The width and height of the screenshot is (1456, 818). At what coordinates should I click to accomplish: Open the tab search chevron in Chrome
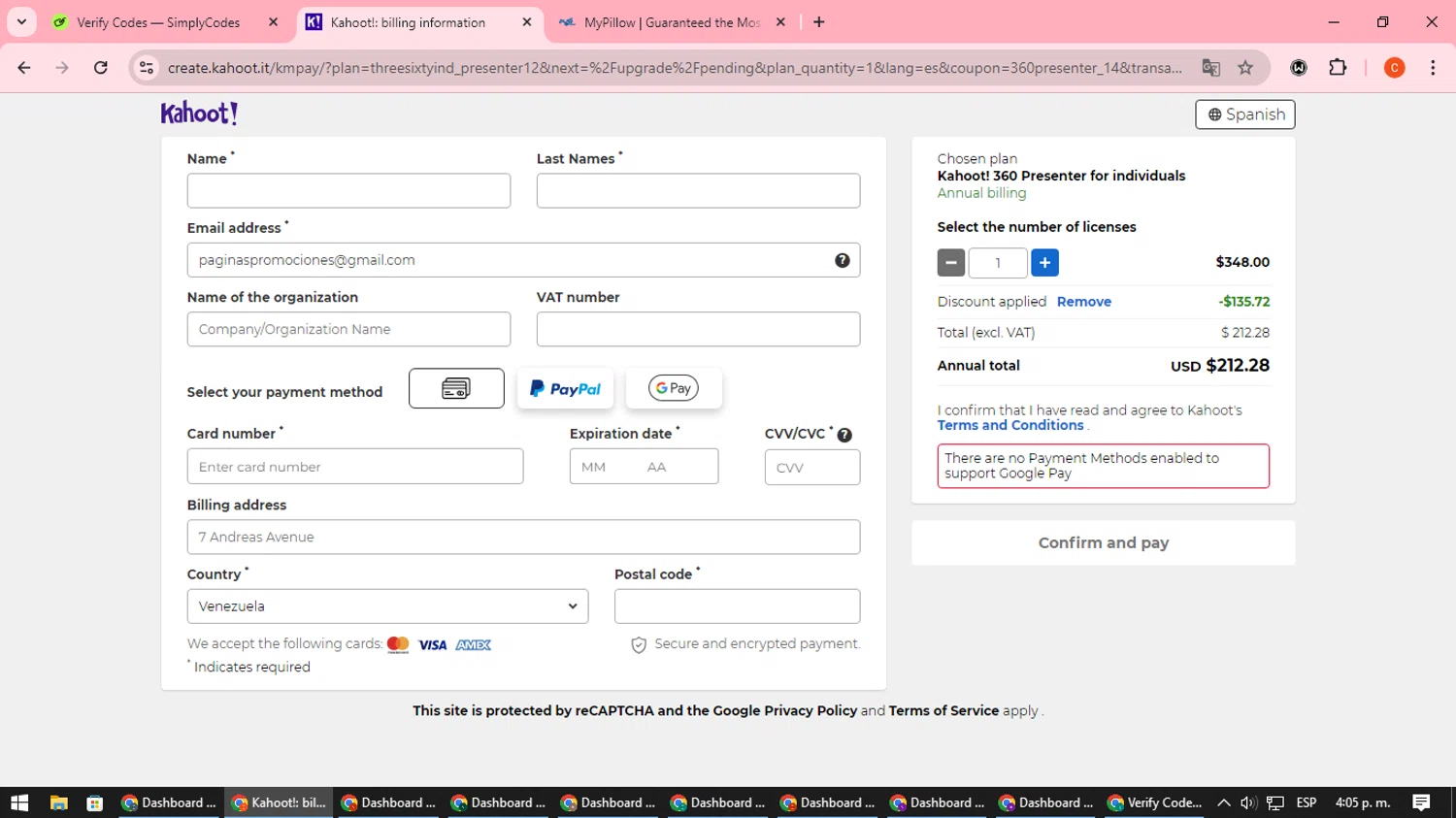(x=21, y=21)
